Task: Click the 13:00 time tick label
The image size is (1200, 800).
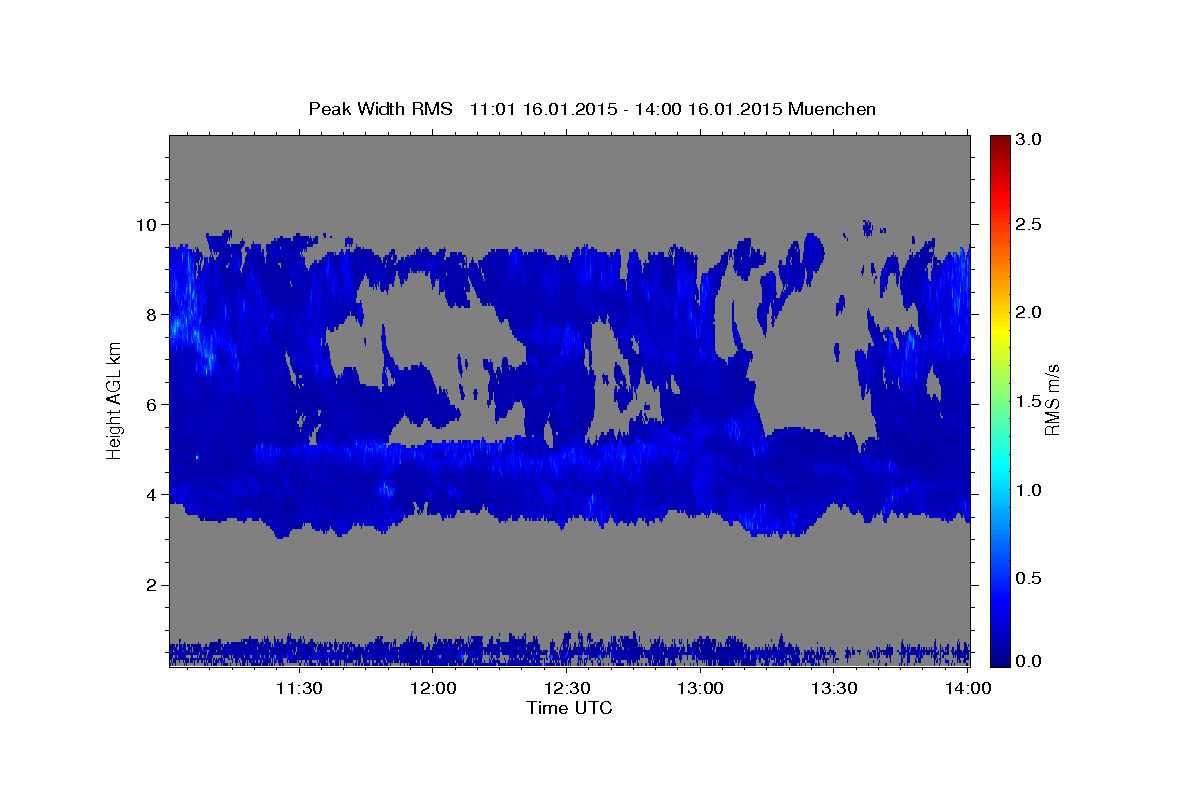Action: (701, 688)
